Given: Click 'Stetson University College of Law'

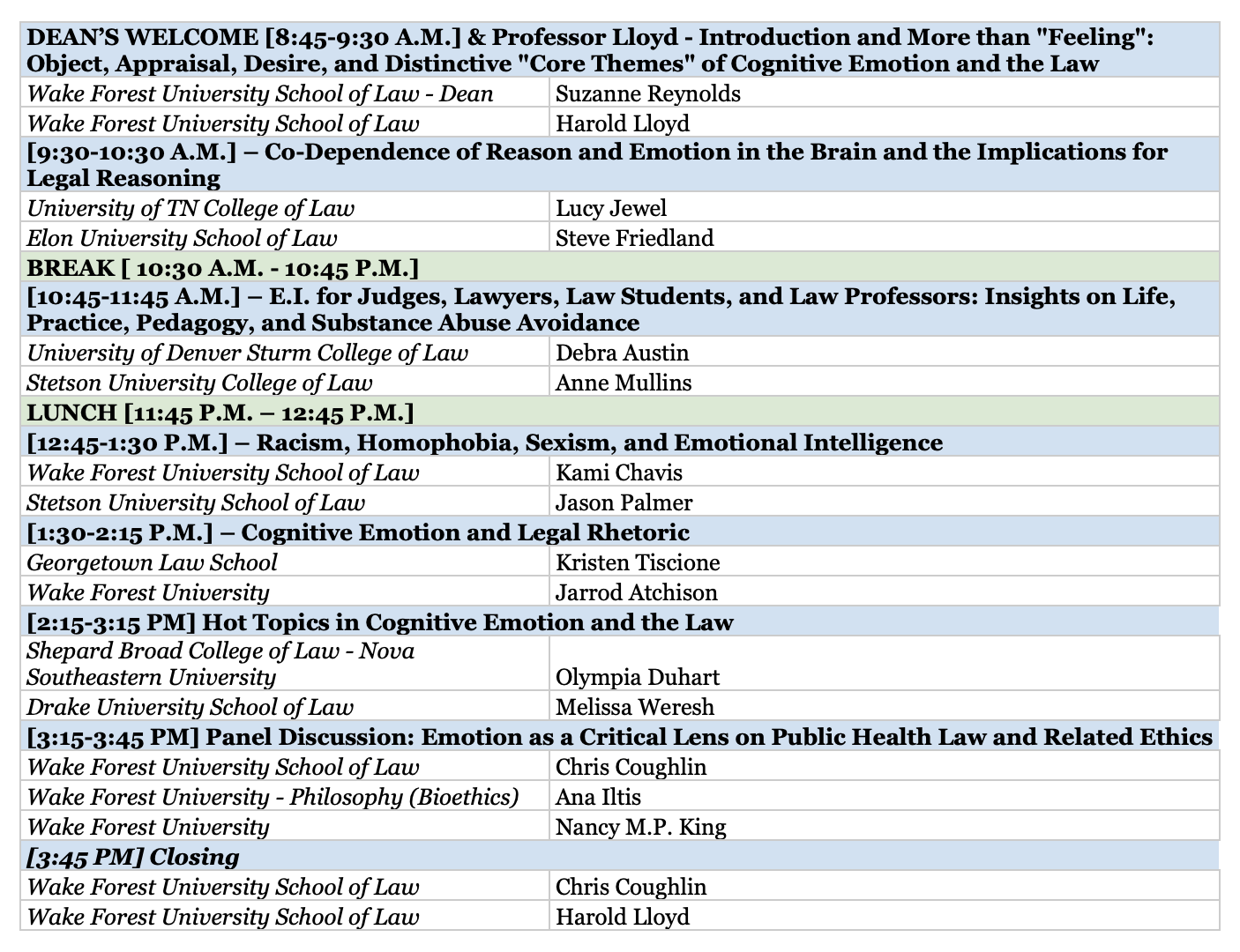Looking at the screenshot, I should 200,383.
